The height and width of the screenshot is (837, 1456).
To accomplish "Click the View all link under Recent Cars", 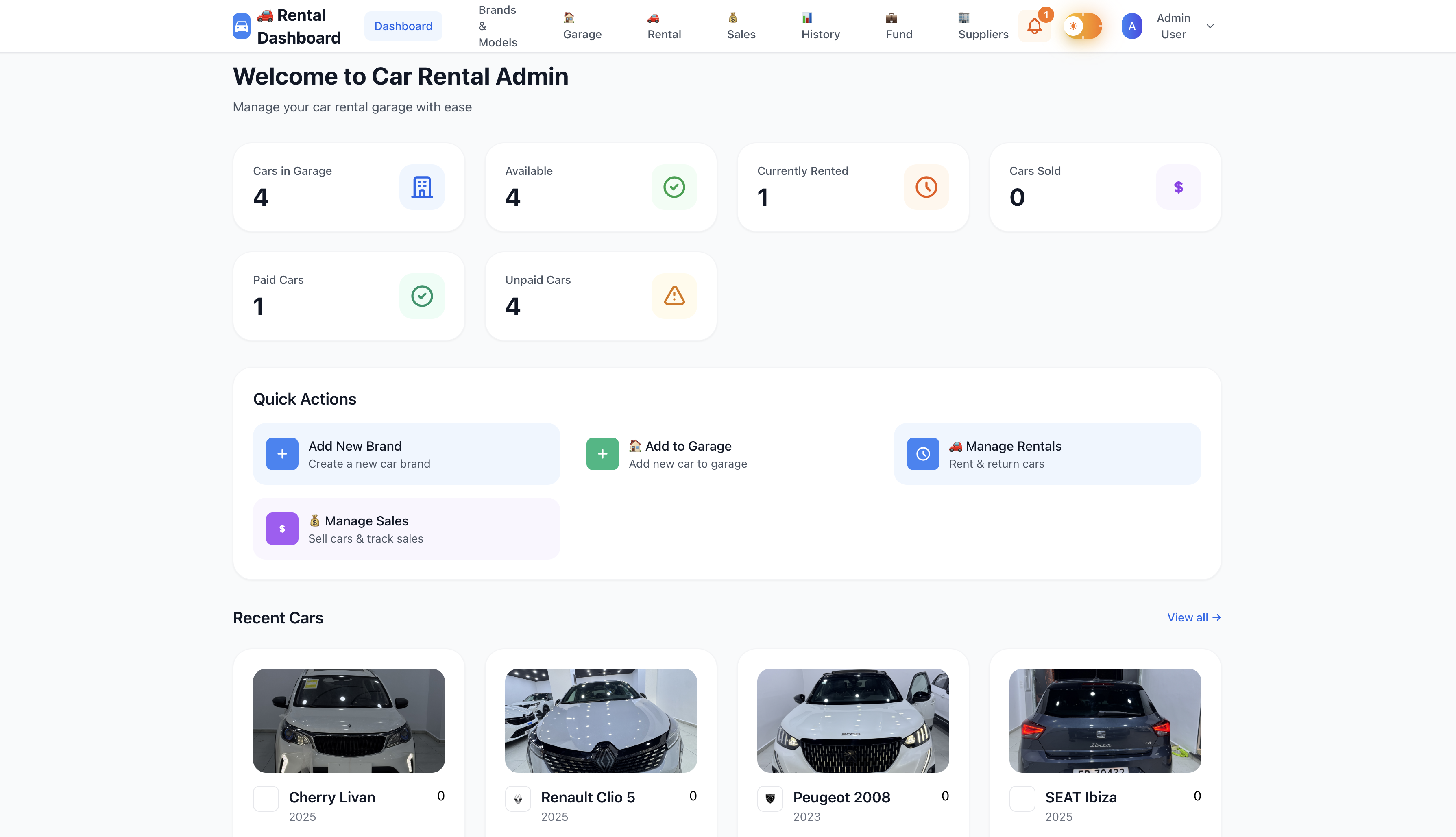I will coord(1193,617).
